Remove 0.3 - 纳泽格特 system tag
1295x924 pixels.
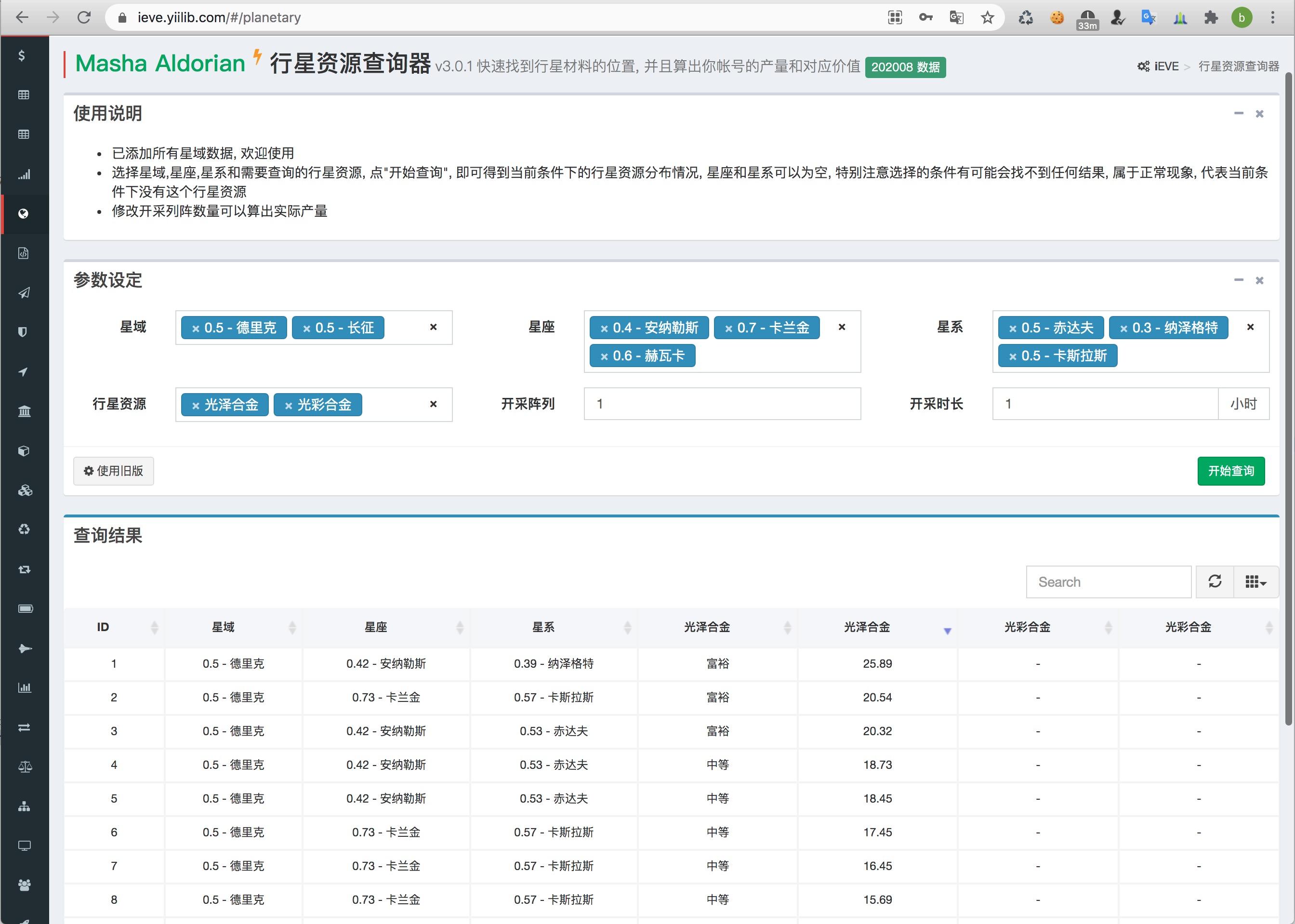click(1123, 328)
